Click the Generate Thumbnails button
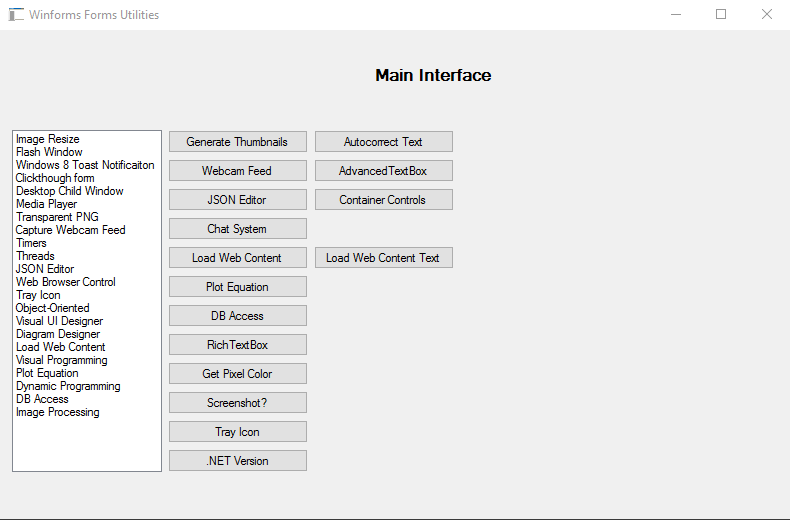 pos(238,142)
